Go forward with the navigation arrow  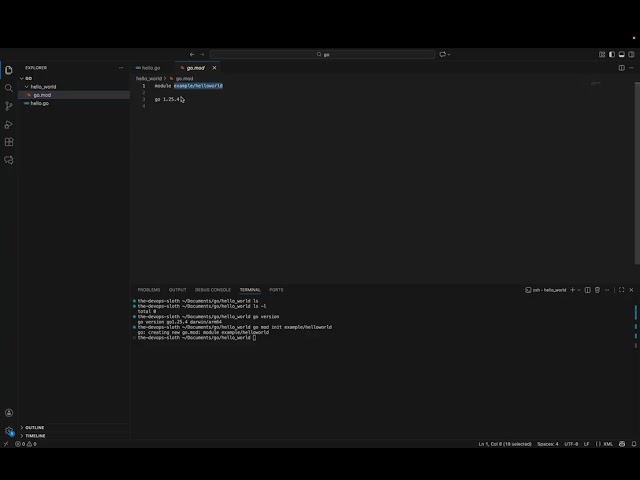202,54
